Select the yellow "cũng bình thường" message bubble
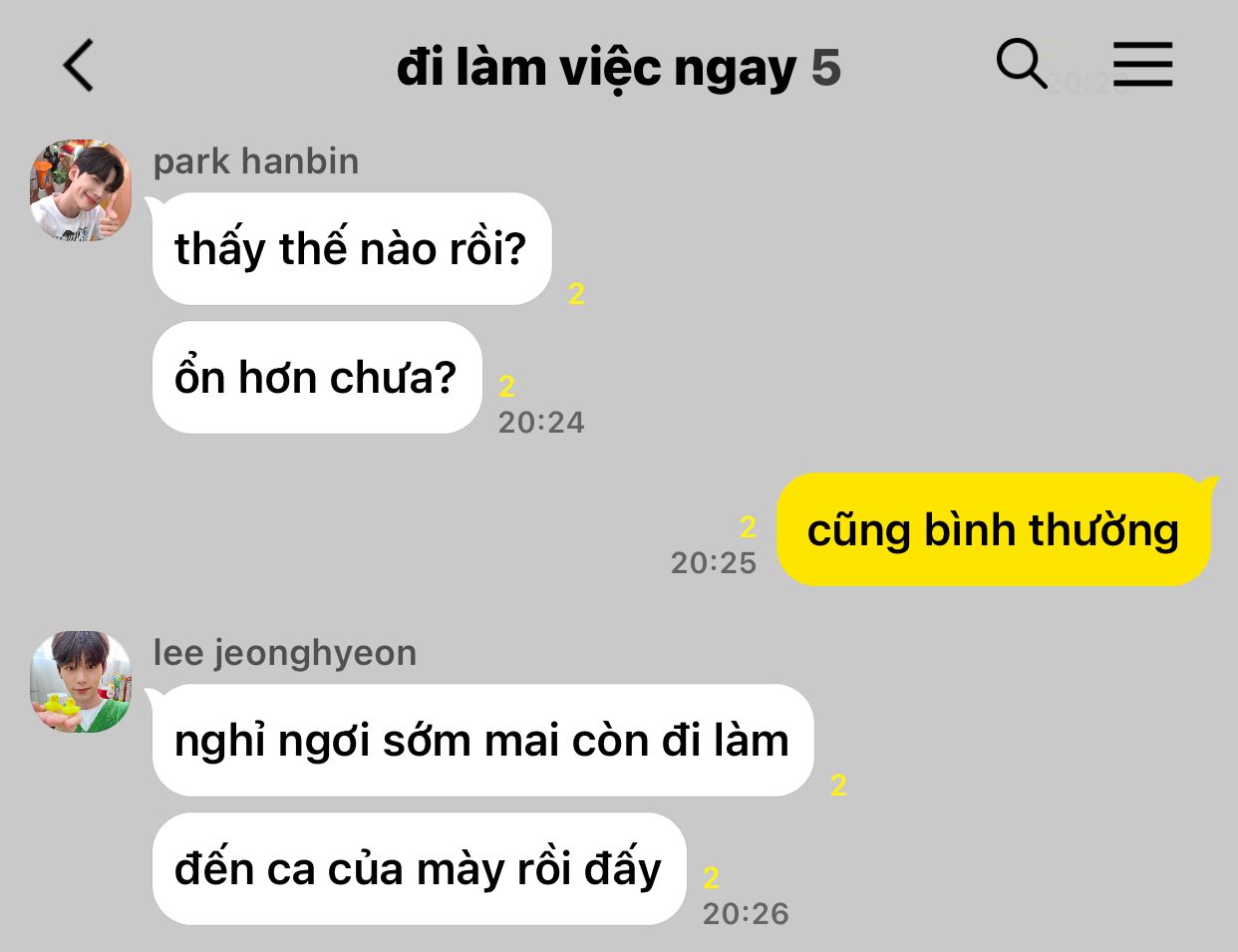 coord(994,529)
